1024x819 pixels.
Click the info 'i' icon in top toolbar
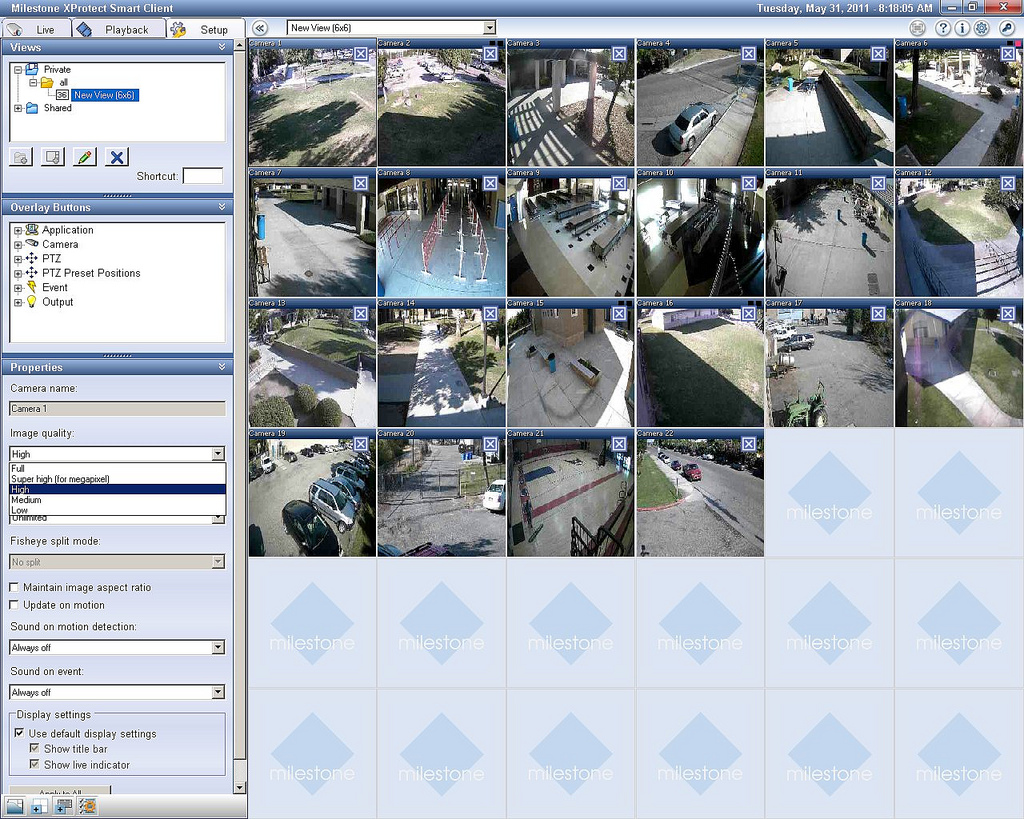(962, 28)
